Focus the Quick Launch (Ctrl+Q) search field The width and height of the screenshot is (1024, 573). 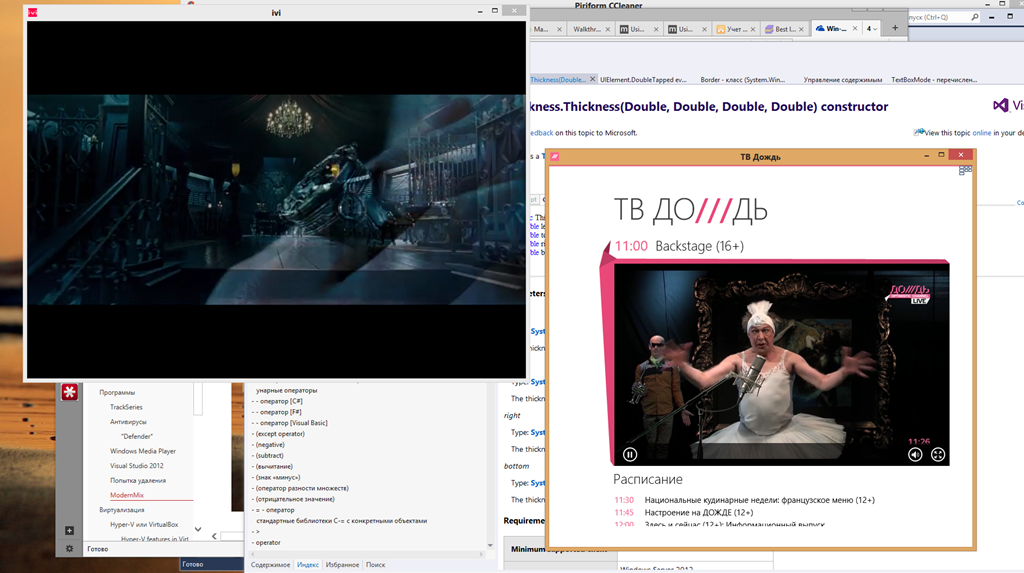click(938, 17)
